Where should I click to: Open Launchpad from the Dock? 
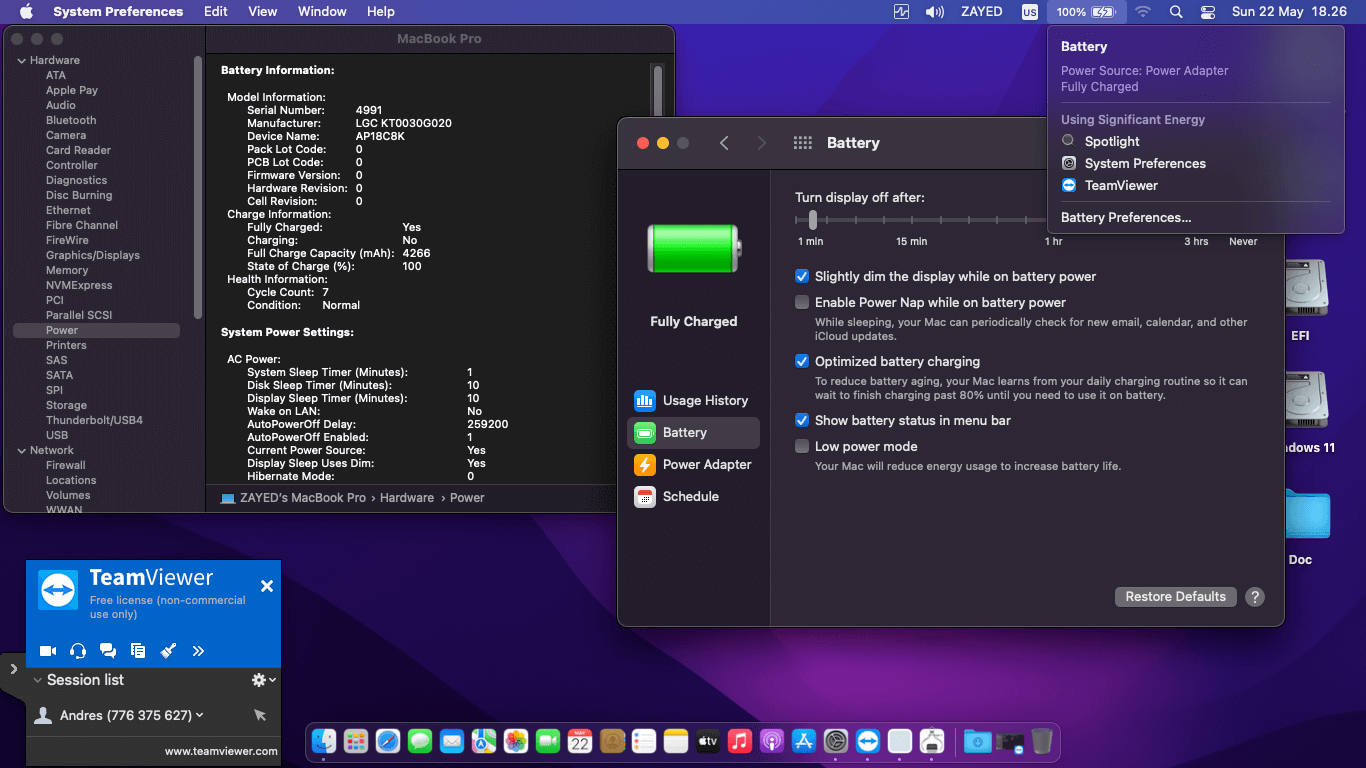(356, 741)
